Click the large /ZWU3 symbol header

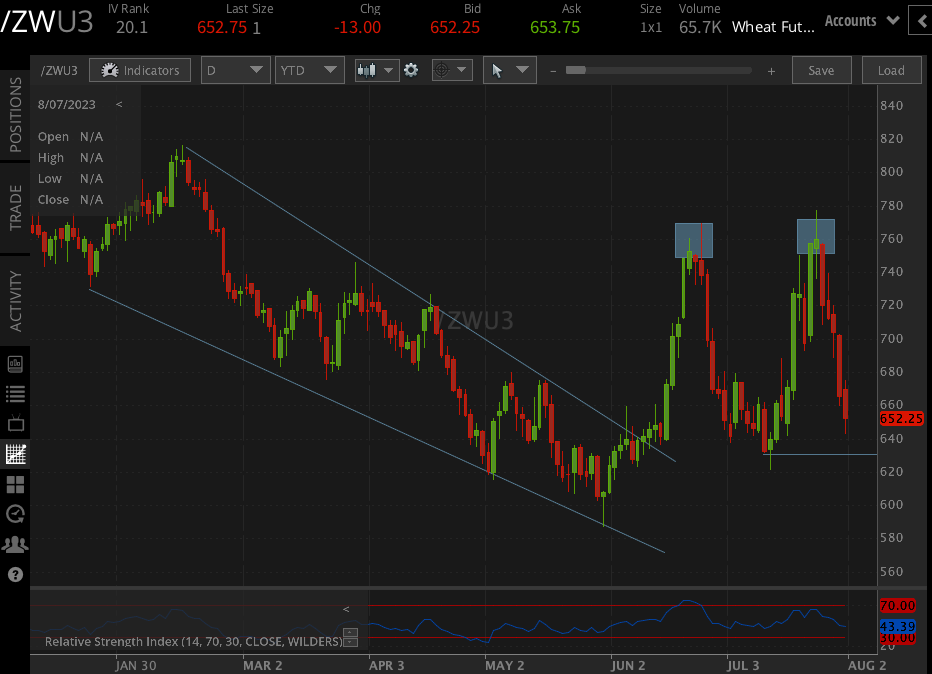click(x=47, y=22)
